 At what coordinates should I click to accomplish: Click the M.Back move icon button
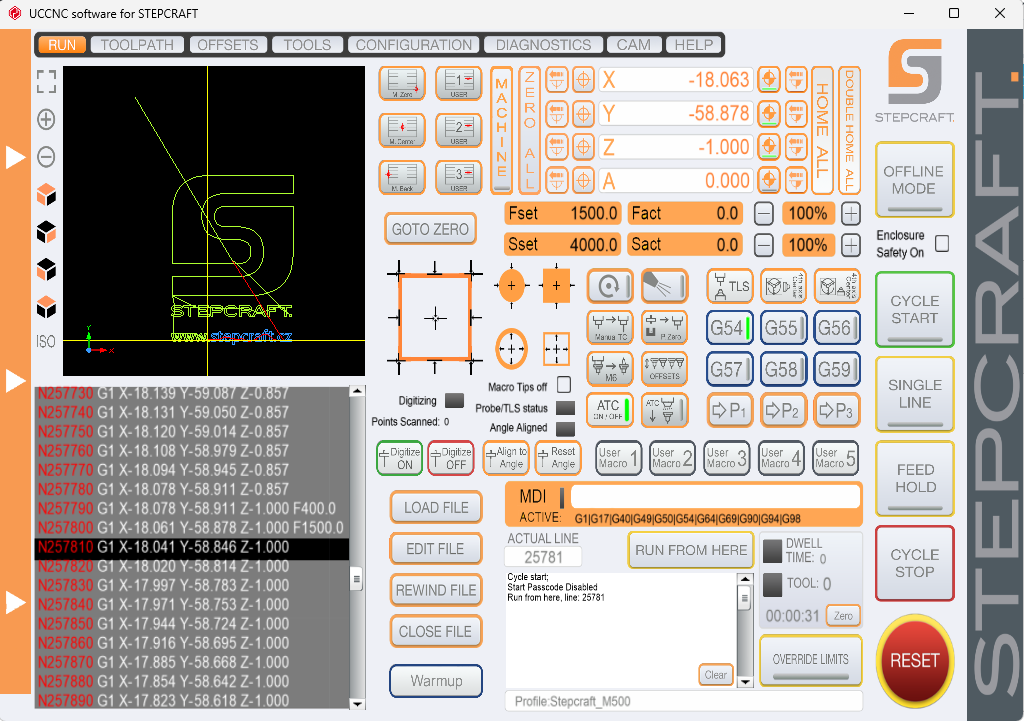[x=402, y=177]
